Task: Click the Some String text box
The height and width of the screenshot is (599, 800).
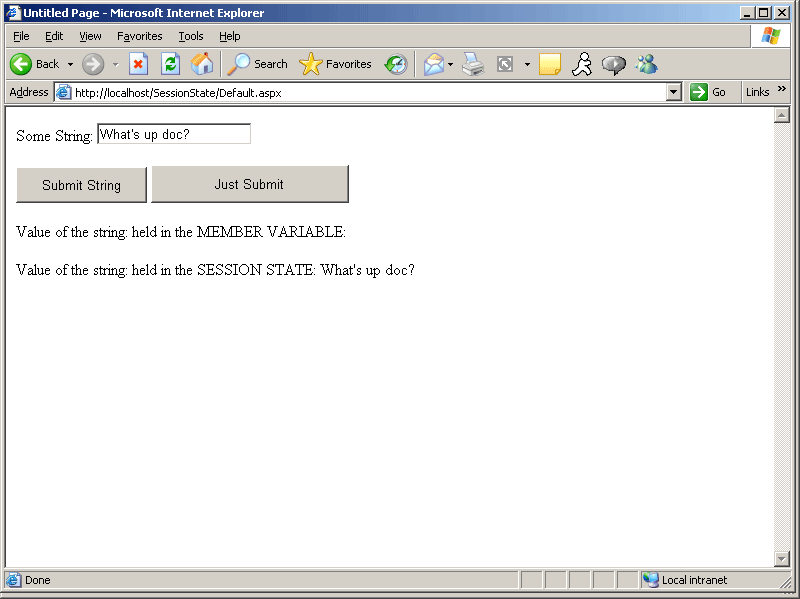Action: point(174,134)
